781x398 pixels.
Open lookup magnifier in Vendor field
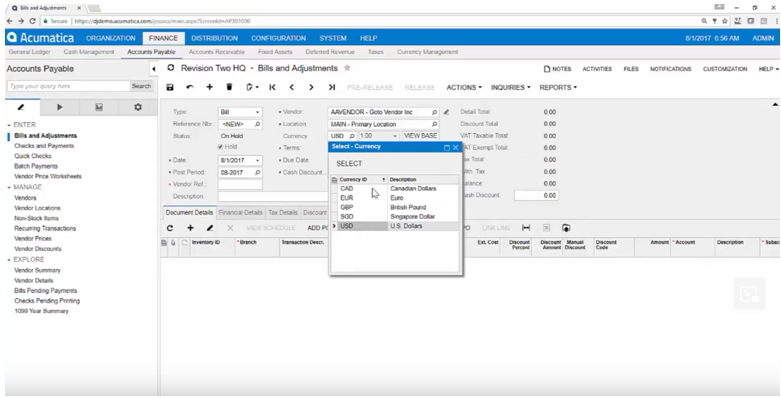click(434, 112)
